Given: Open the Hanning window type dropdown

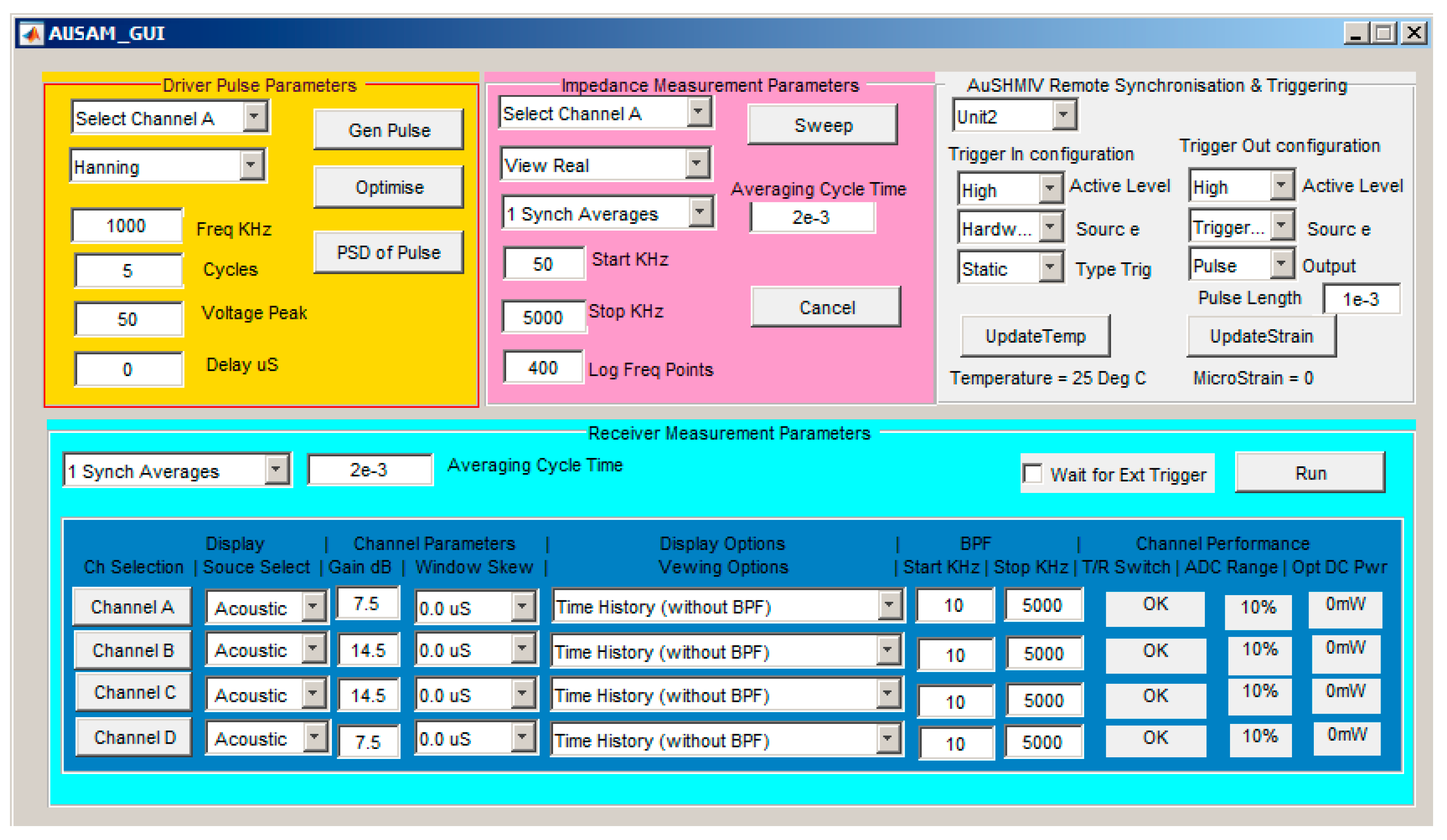Looking at the screenshot, I should tap(251, 165).
